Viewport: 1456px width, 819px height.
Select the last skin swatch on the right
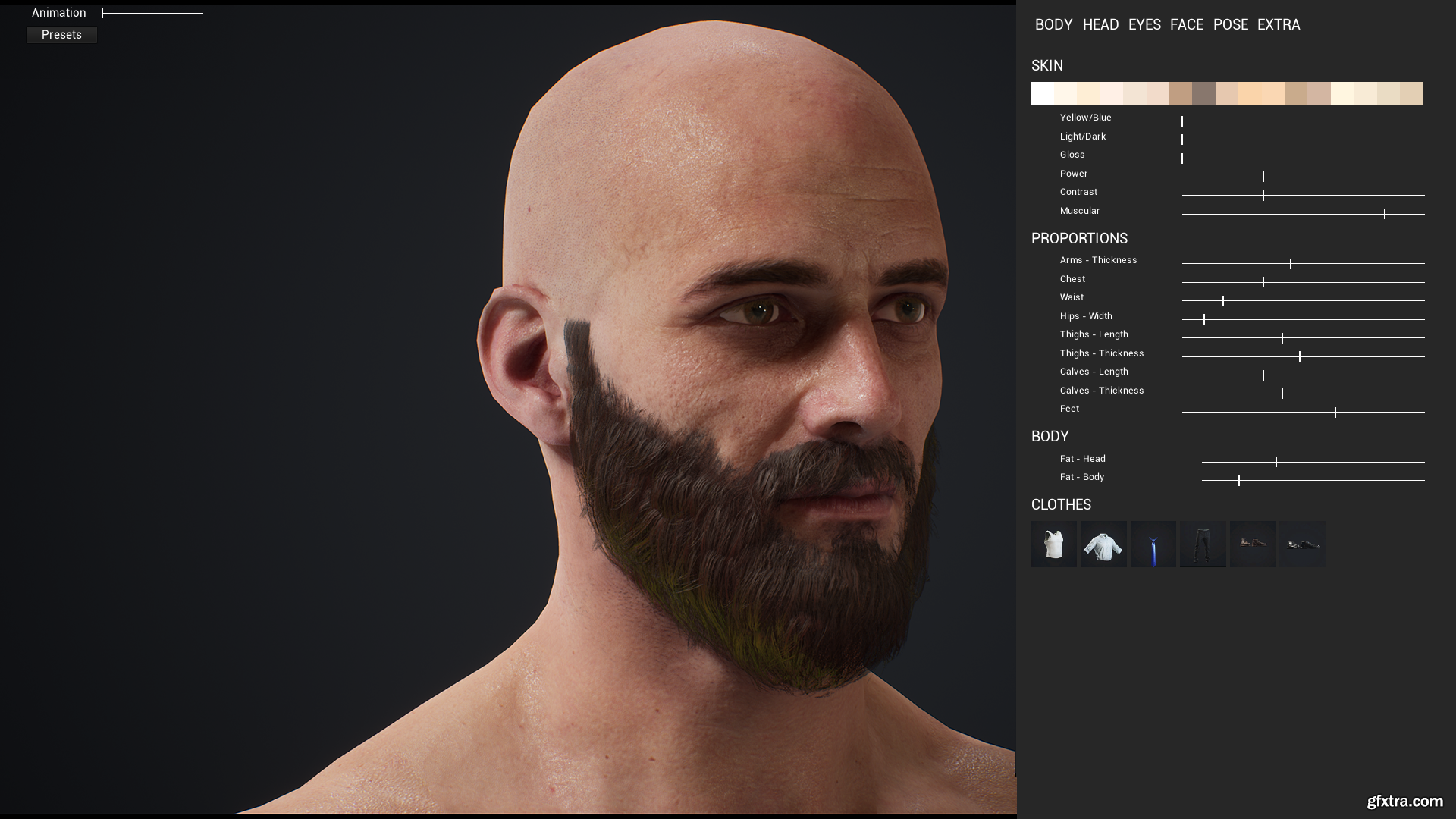[x=1410, y=93]
